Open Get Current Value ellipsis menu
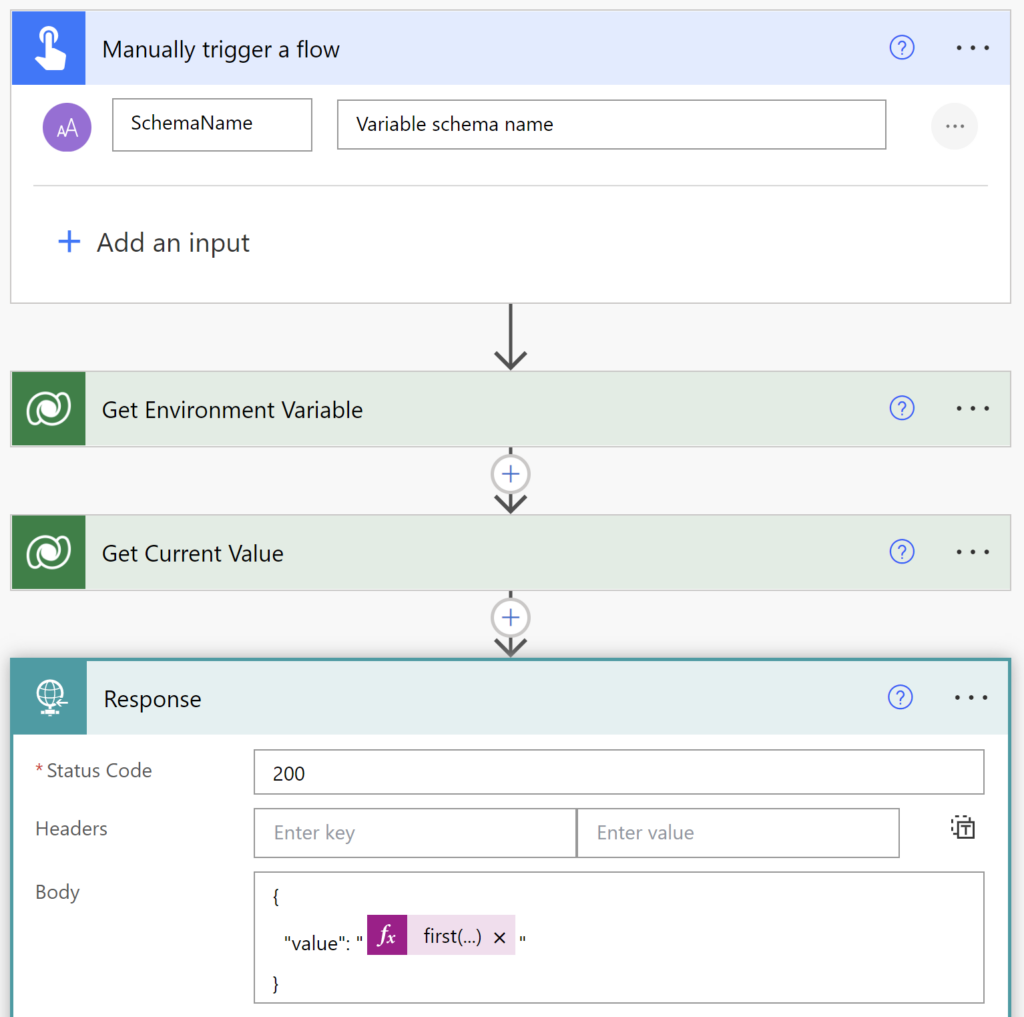 point(972,552)
